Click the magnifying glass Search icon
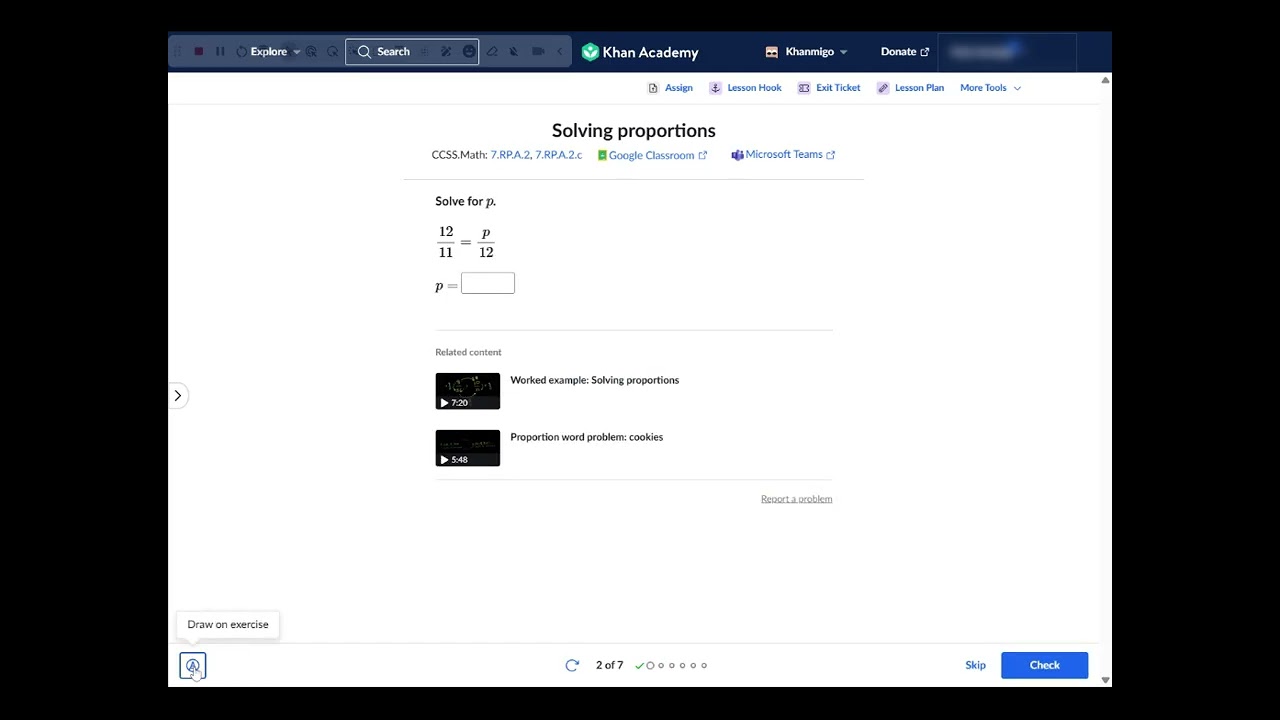Viewport: 1280px width, 720px height. coord(364,52)
